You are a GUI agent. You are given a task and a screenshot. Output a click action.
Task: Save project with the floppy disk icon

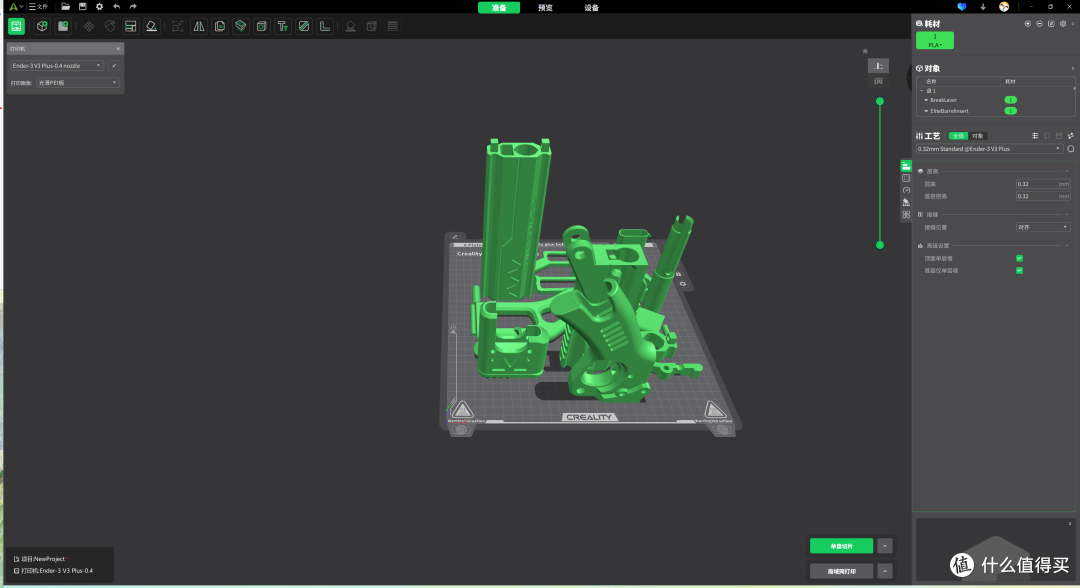point(83,7)
